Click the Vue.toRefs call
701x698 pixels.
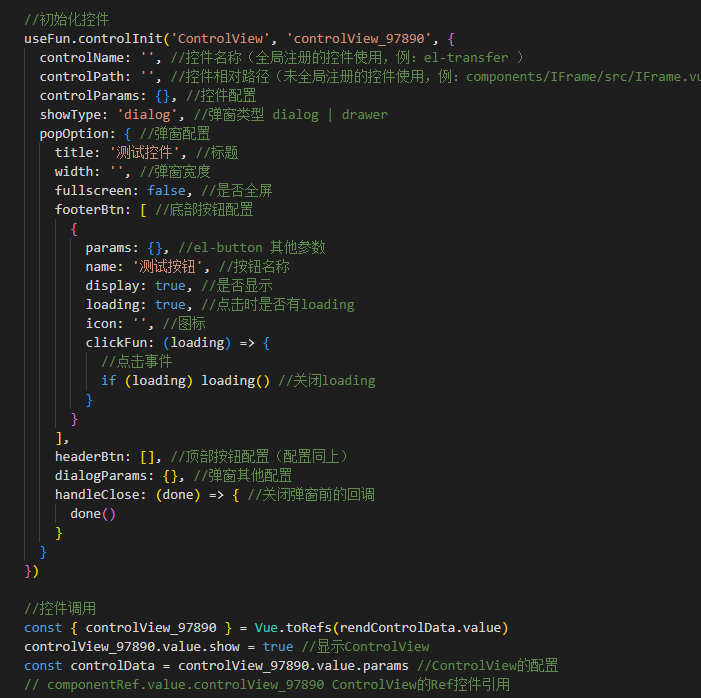pyautogui.click(x=293, y=627)
